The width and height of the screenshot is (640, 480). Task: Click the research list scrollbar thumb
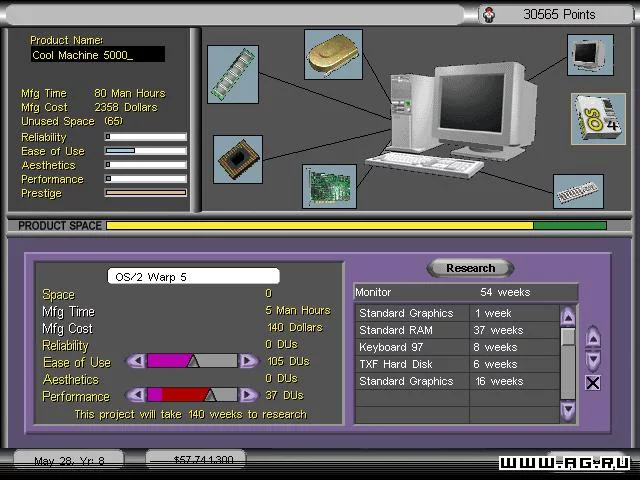(x=568, y=337)
